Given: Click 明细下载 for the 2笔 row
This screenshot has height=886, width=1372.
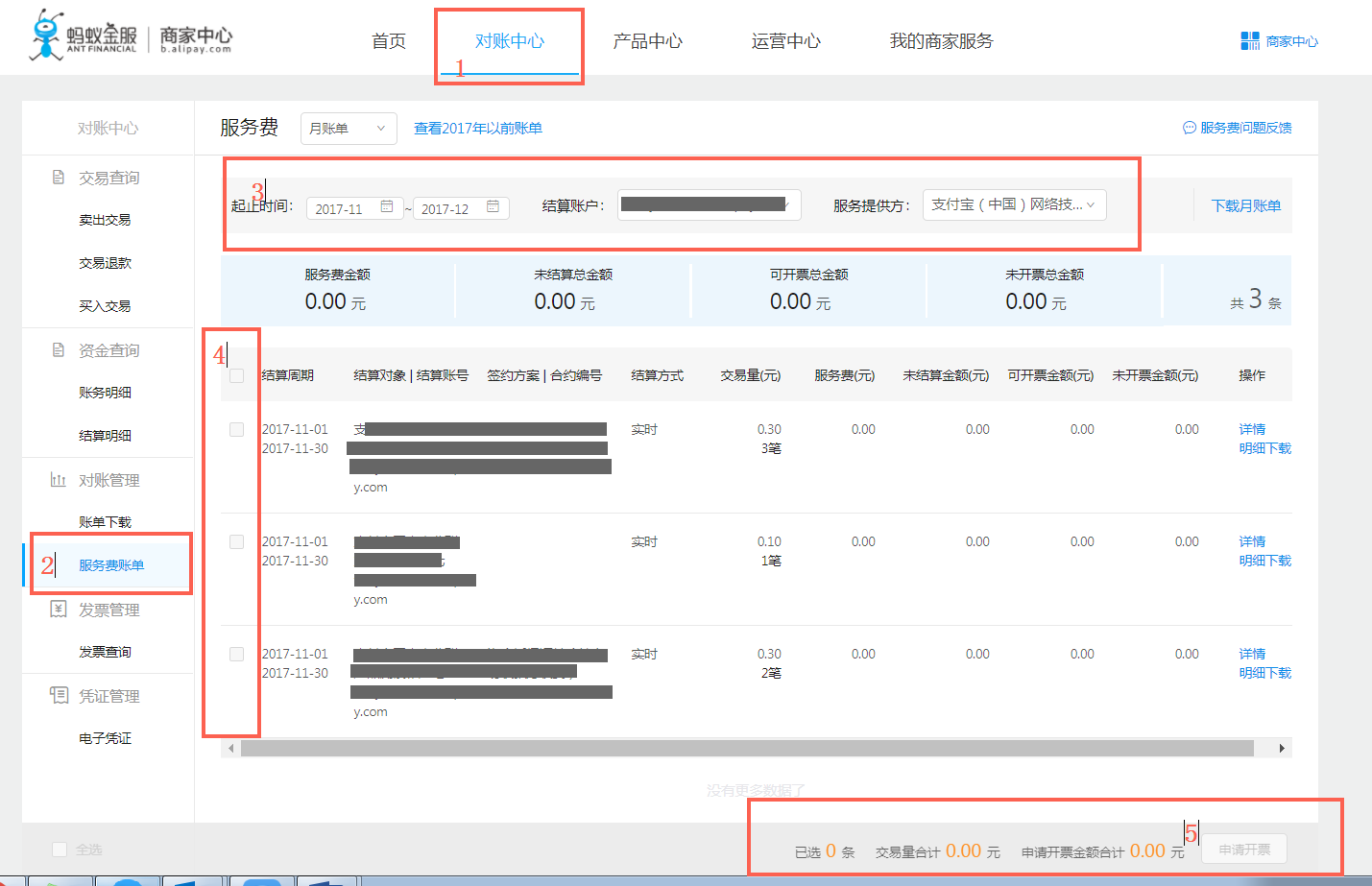Looking at the screenshot, I should (x=1265, y=673).
